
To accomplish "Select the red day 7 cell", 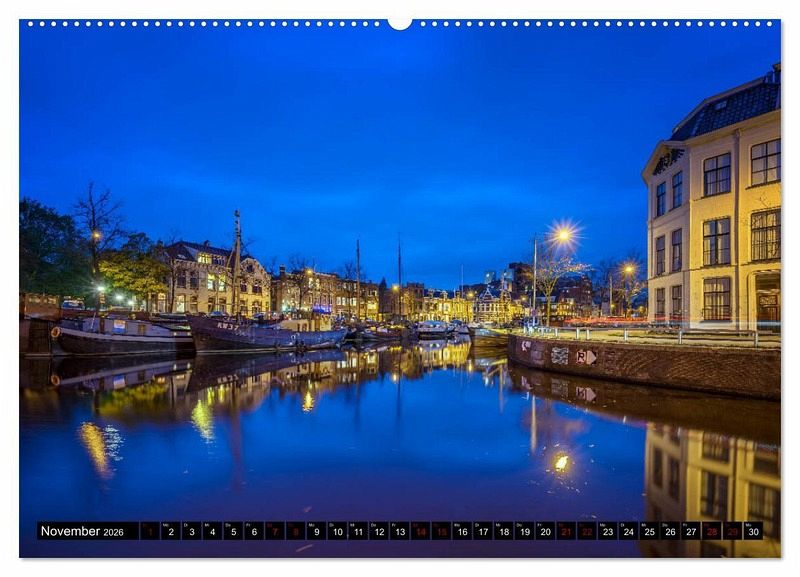I will [275, 531].
